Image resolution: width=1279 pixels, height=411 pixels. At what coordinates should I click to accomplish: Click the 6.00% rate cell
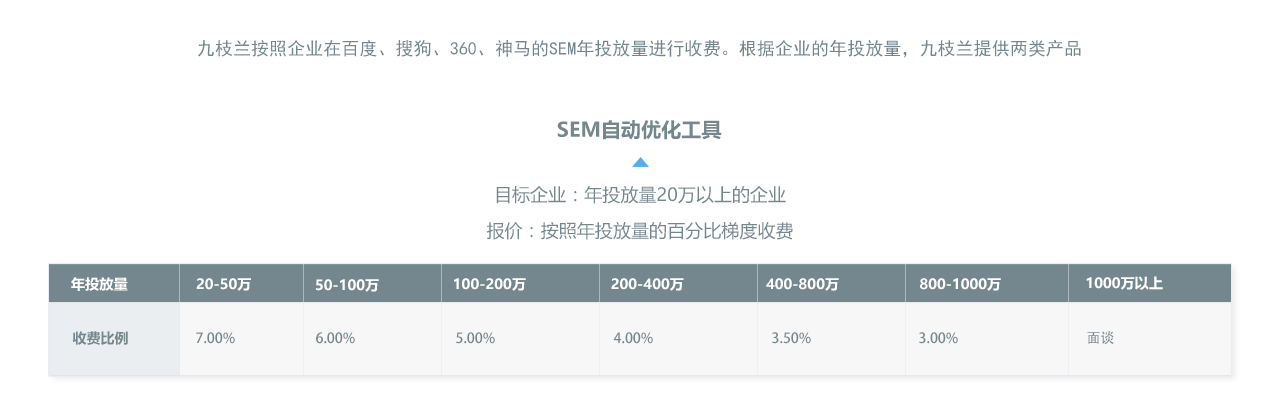click(x=373, y=339)
